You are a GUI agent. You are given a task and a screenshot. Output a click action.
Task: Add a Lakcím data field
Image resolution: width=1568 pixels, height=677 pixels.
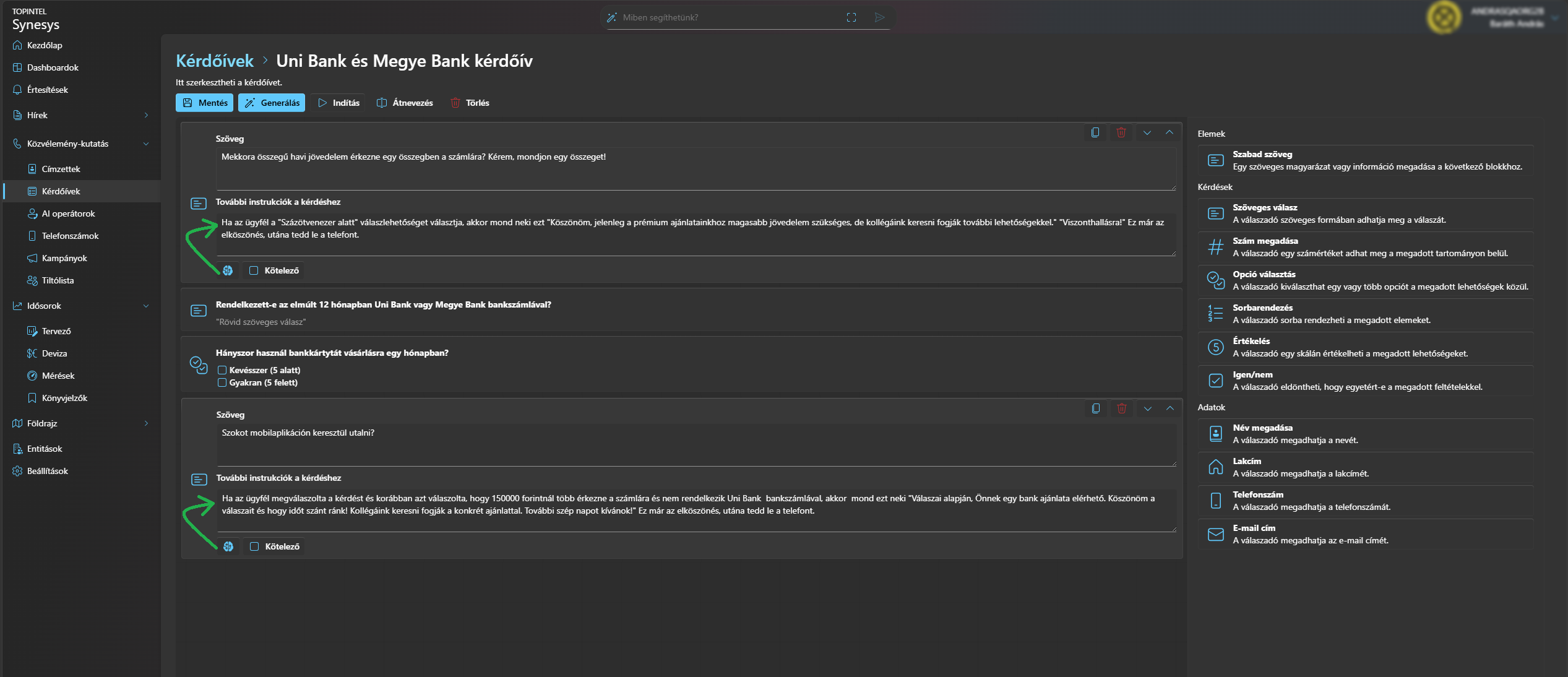click(1365, 467)
